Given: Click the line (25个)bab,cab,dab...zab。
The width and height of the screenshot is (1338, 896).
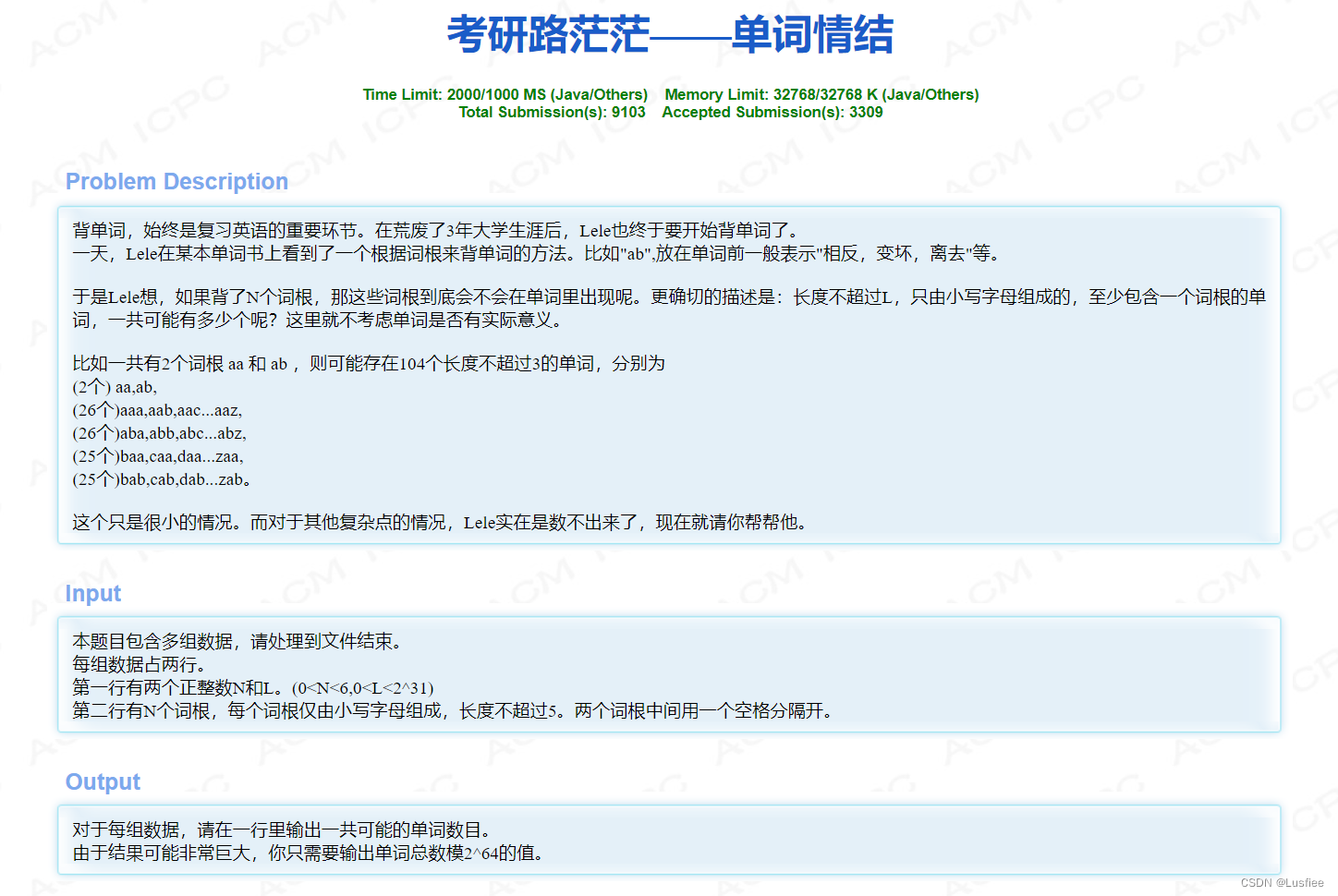Looking at the screenshot, I should [162, 479].
